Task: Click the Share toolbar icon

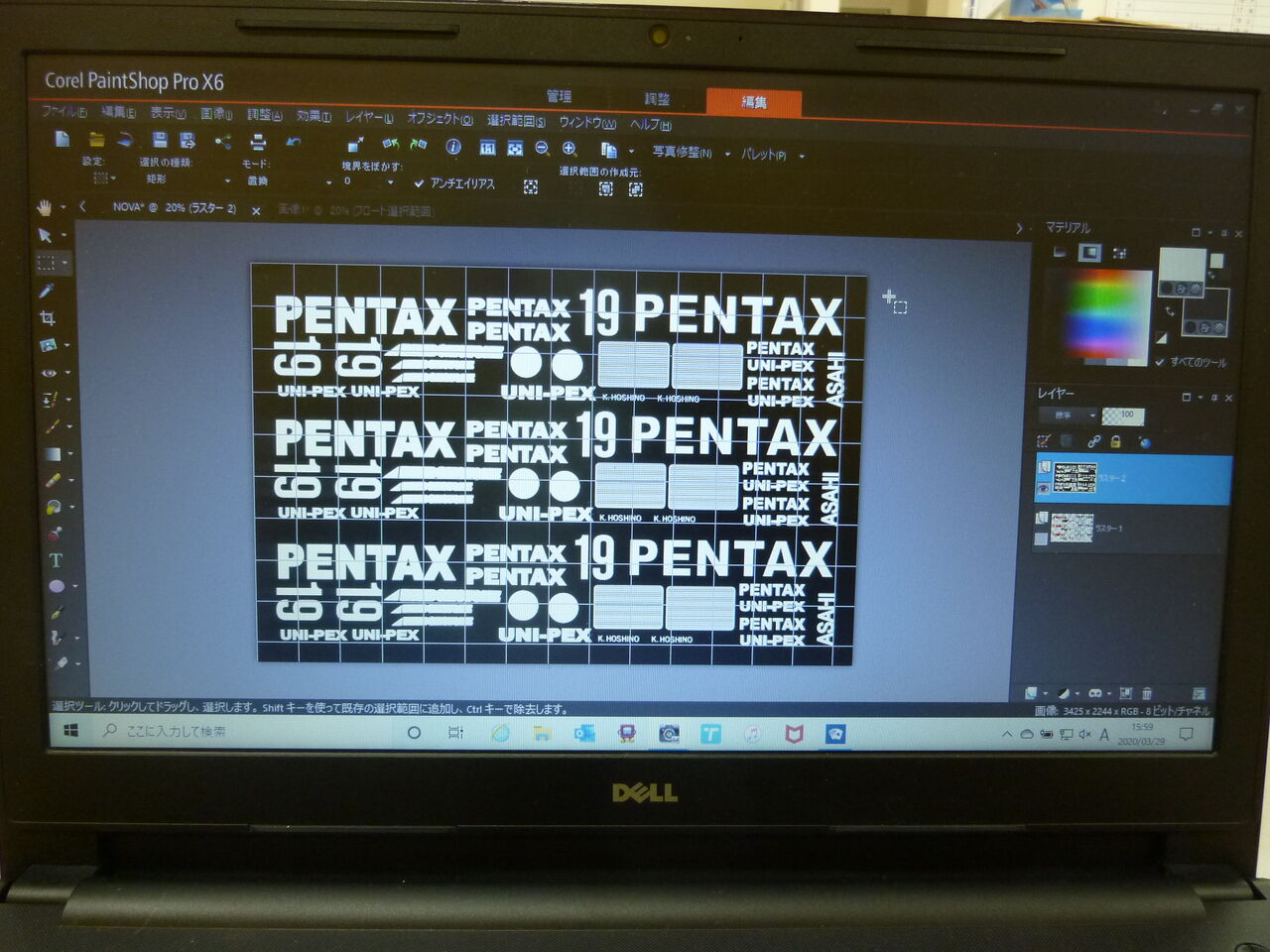Action: pyautogui.click(x=223, y=142)
